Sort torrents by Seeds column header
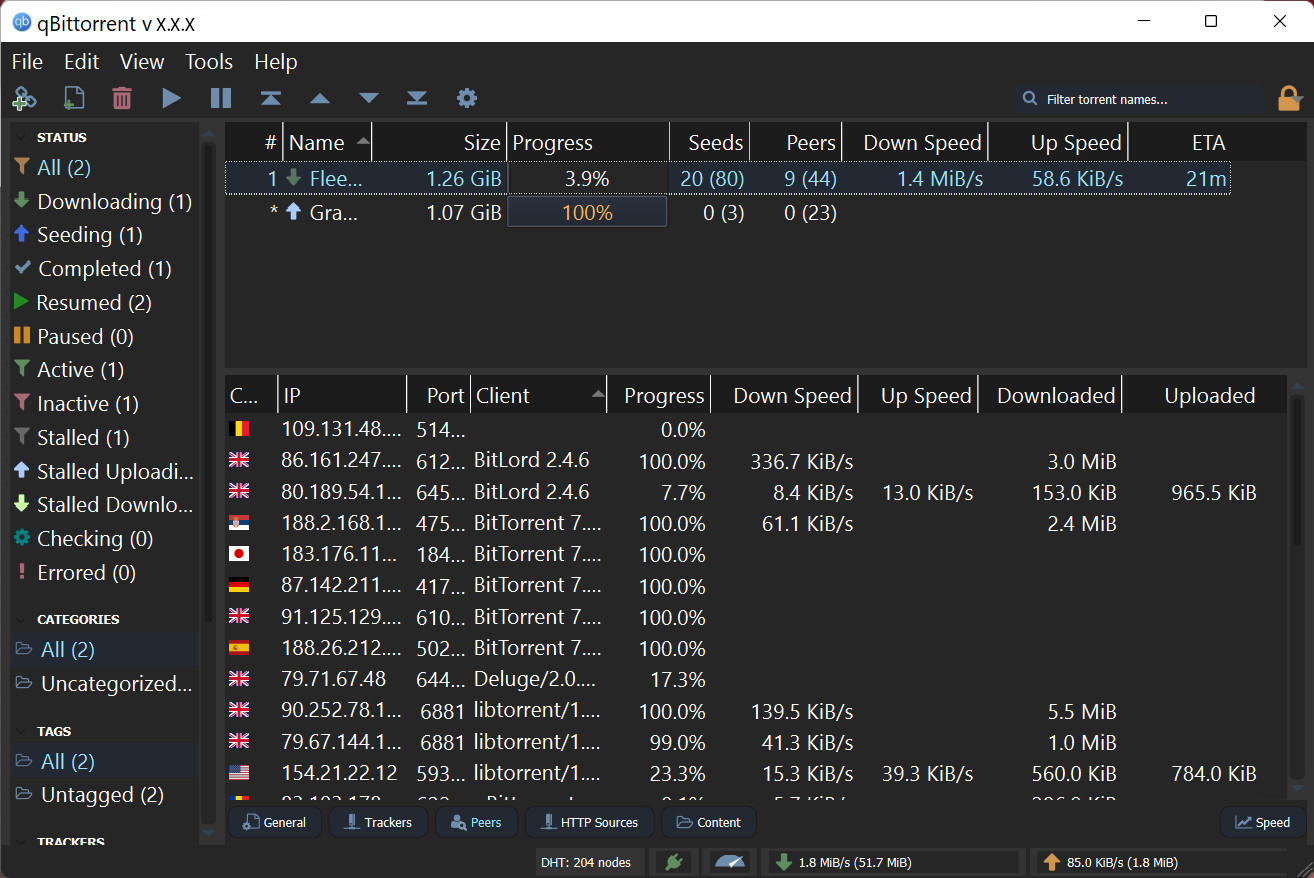Screen dimensions: 1314x878 tap(709, 143)
